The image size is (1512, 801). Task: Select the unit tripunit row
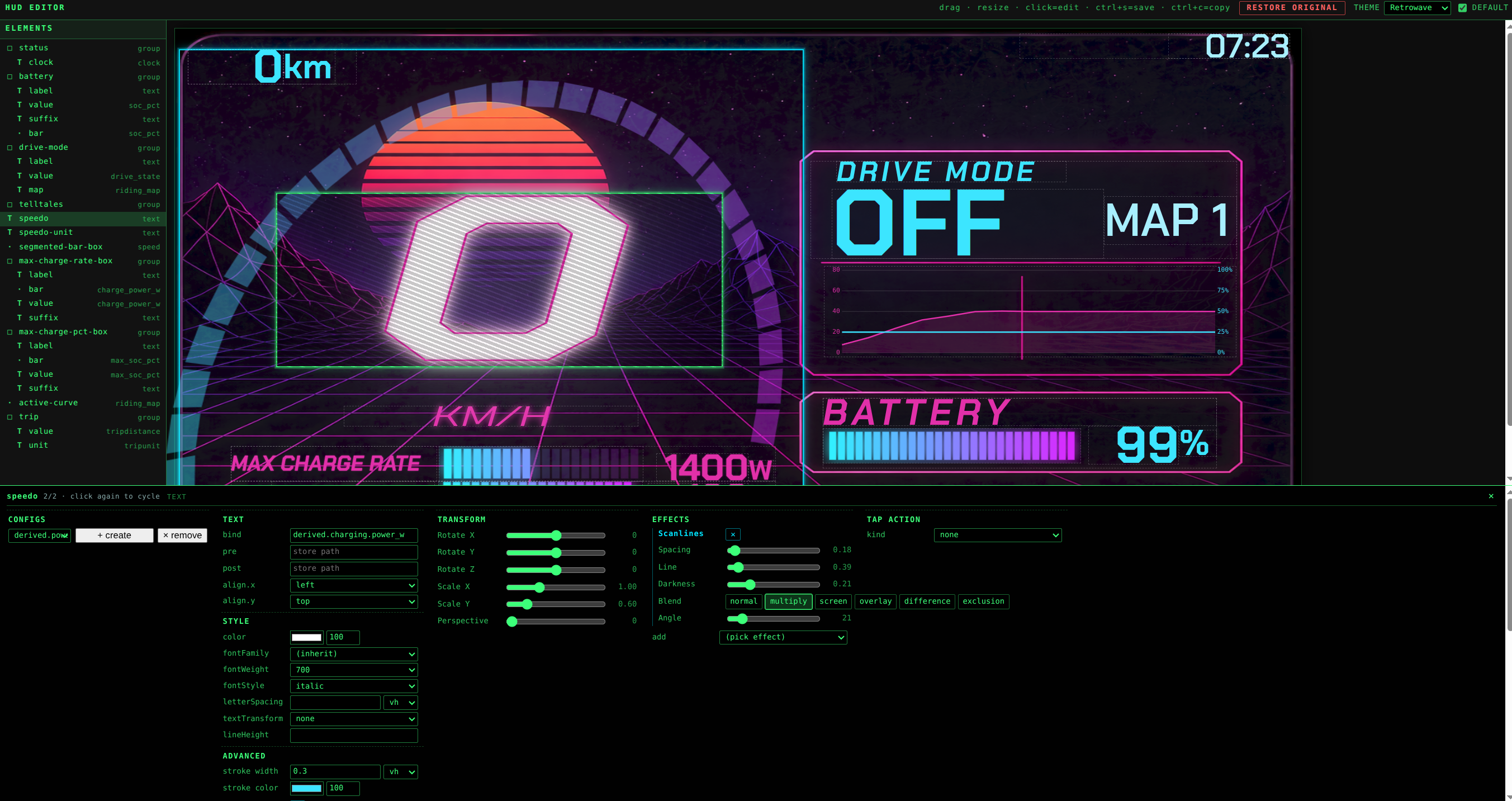[x=83, y=445]
